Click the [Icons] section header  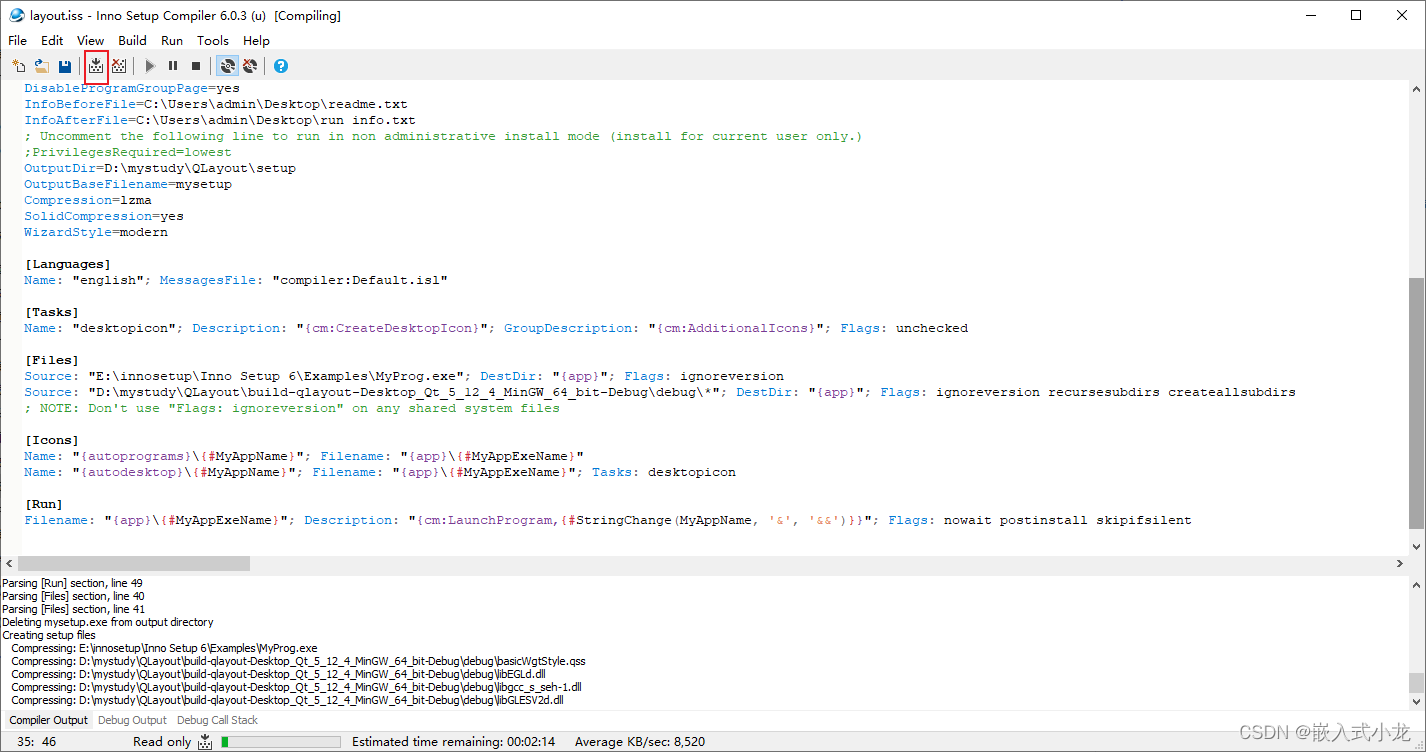point(52,440)
